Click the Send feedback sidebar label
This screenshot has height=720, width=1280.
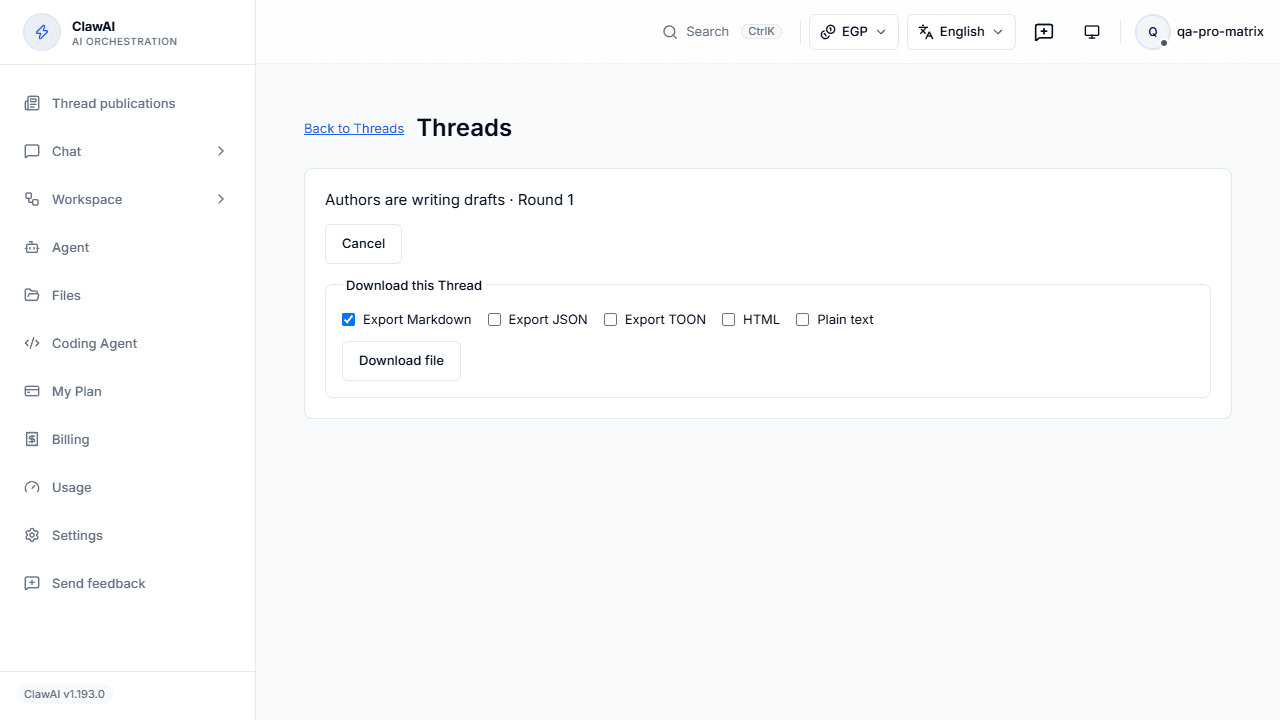99,583
